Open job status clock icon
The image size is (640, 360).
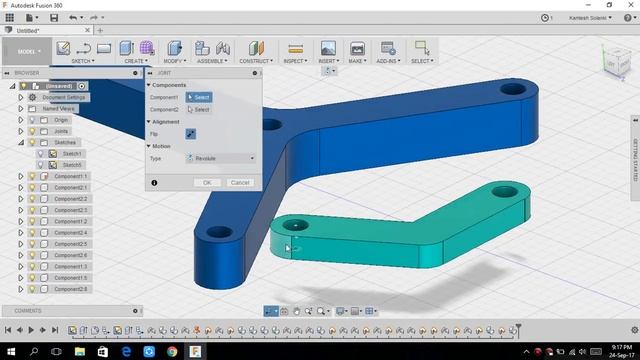coord(545,18)
